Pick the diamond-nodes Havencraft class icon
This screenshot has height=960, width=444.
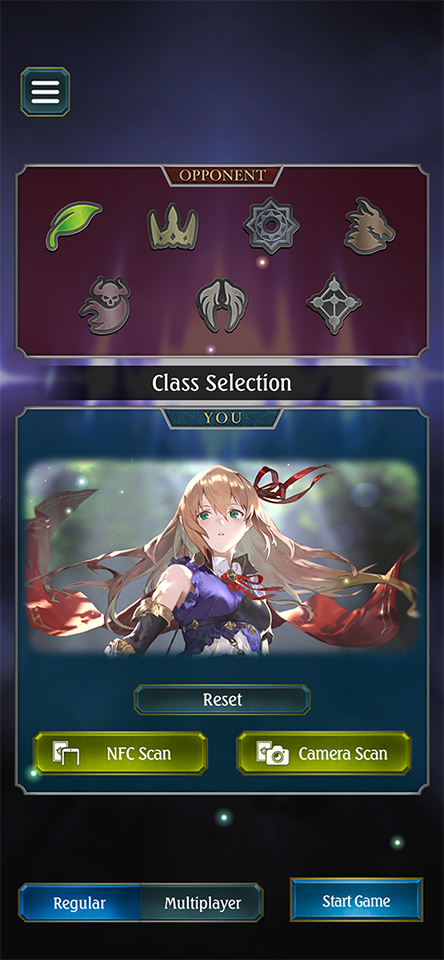[334, 304]
